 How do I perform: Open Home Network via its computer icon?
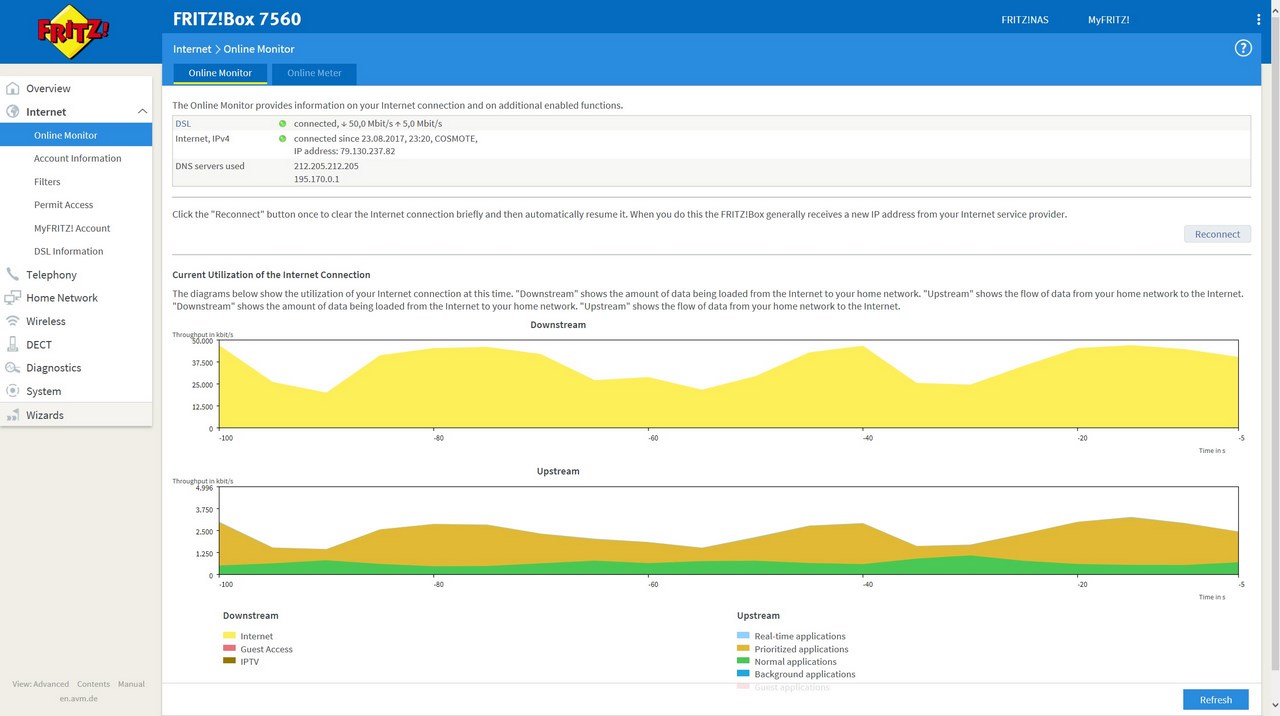pyautogui.click(x=13, y=298)
